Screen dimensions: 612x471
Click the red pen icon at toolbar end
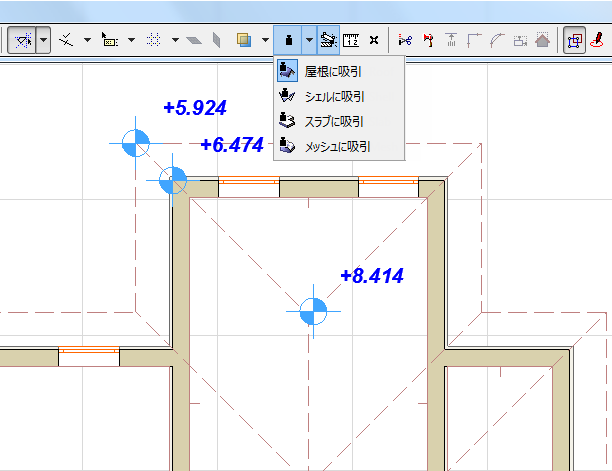coord(597,40)
